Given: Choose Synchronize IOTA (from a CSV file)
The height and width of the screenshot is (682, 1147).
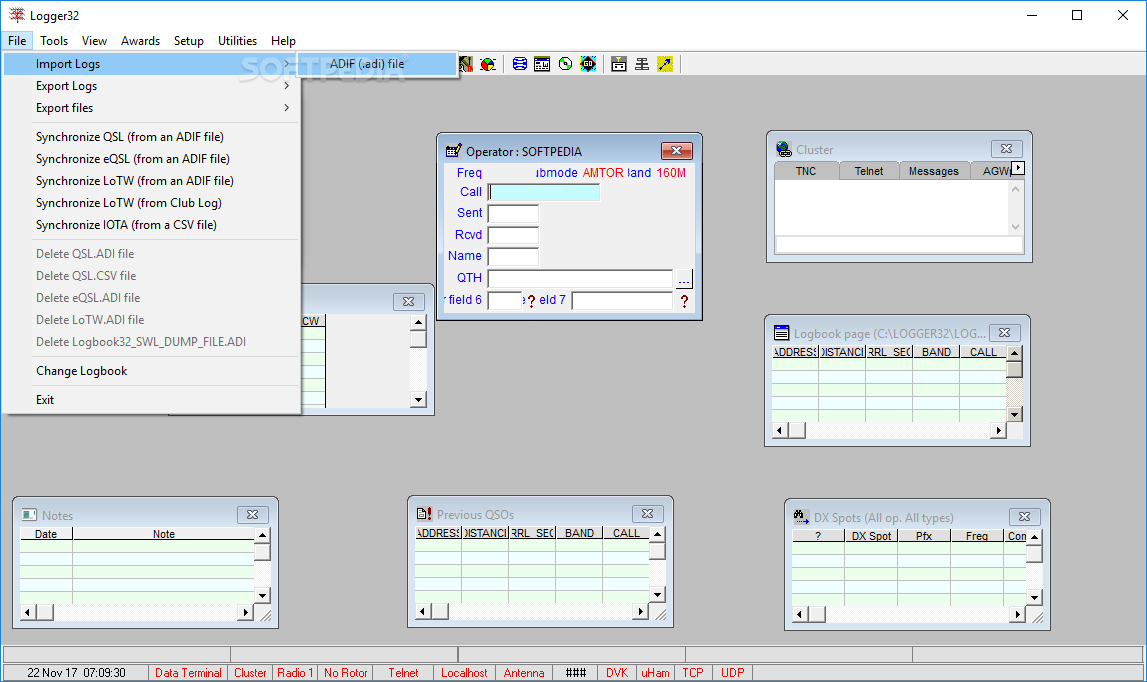Looking at the screenshot, I should click(x=151, y=225).
